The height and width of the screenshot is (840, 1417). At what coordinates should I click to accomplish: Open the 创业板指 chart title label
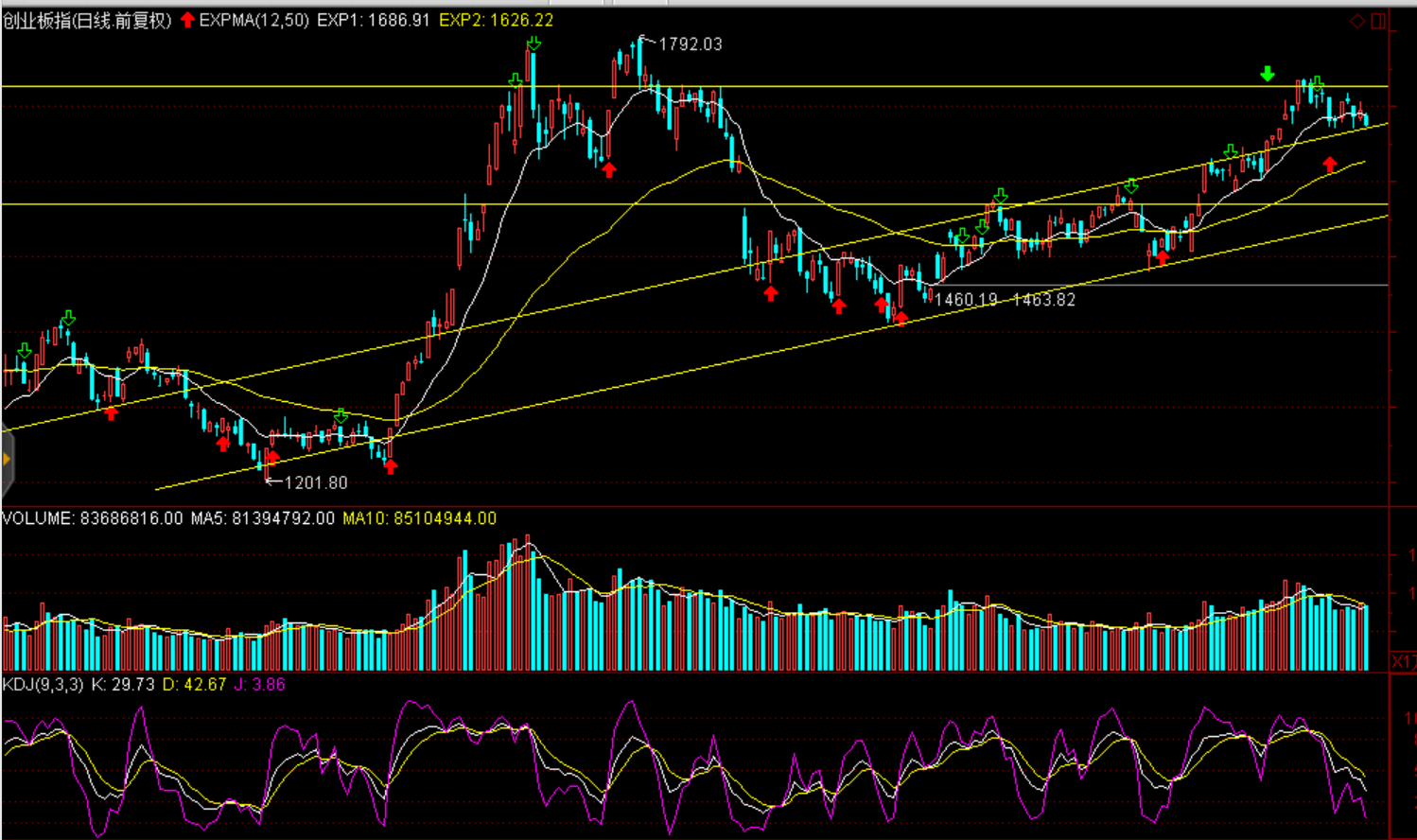click(x=87, y=20)
